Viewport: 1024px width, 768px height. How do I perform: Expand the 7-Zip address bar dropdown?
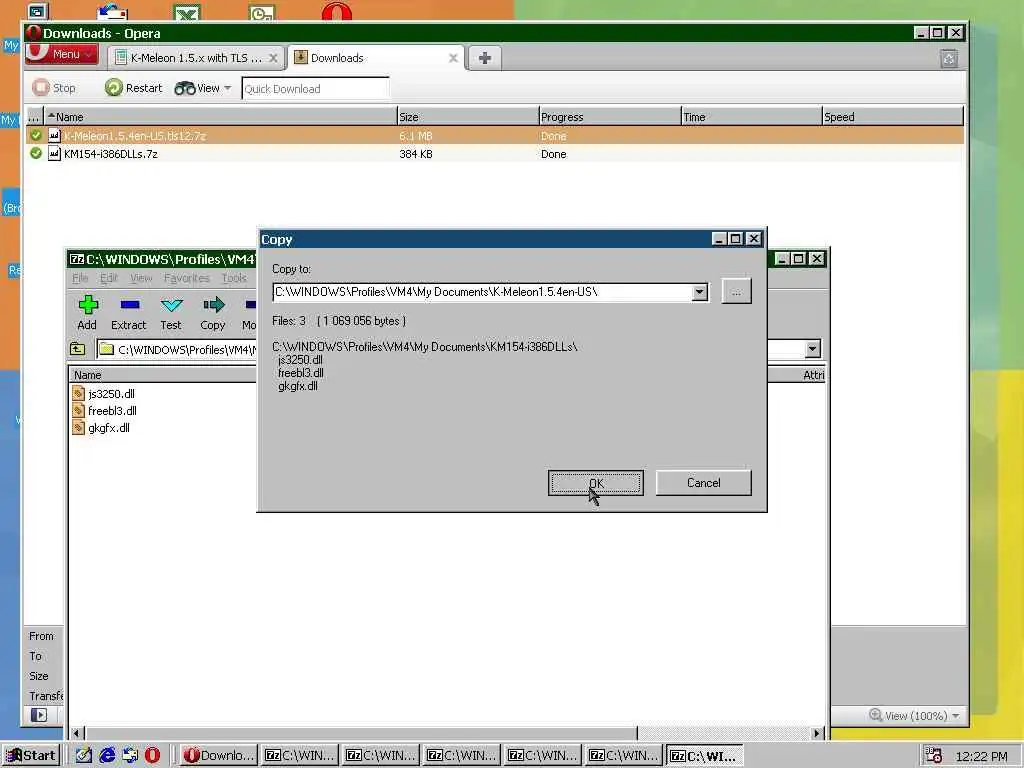coord(812,349)
